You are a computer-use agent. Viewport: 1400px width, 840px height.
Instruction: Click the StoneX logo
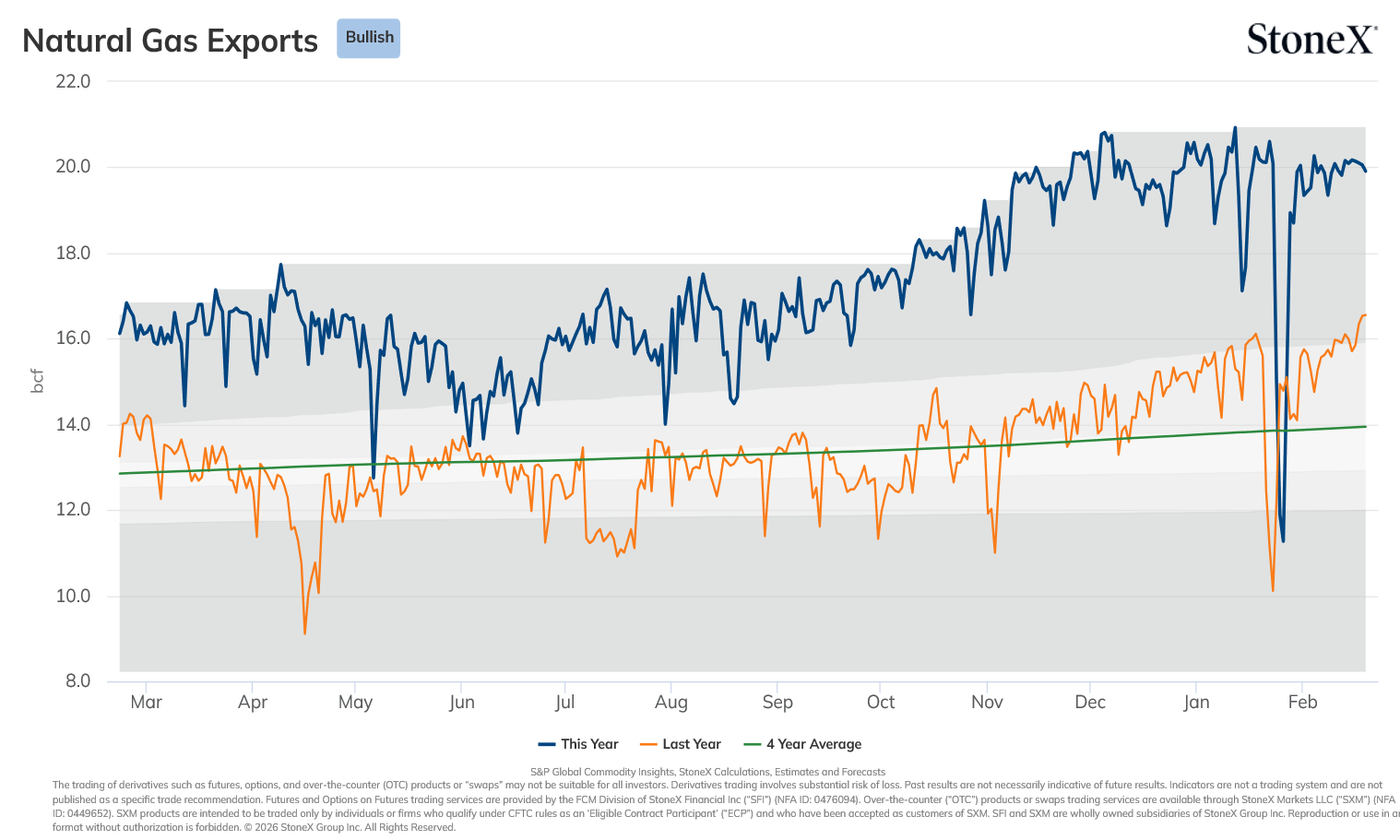(x=1311, y=40)
